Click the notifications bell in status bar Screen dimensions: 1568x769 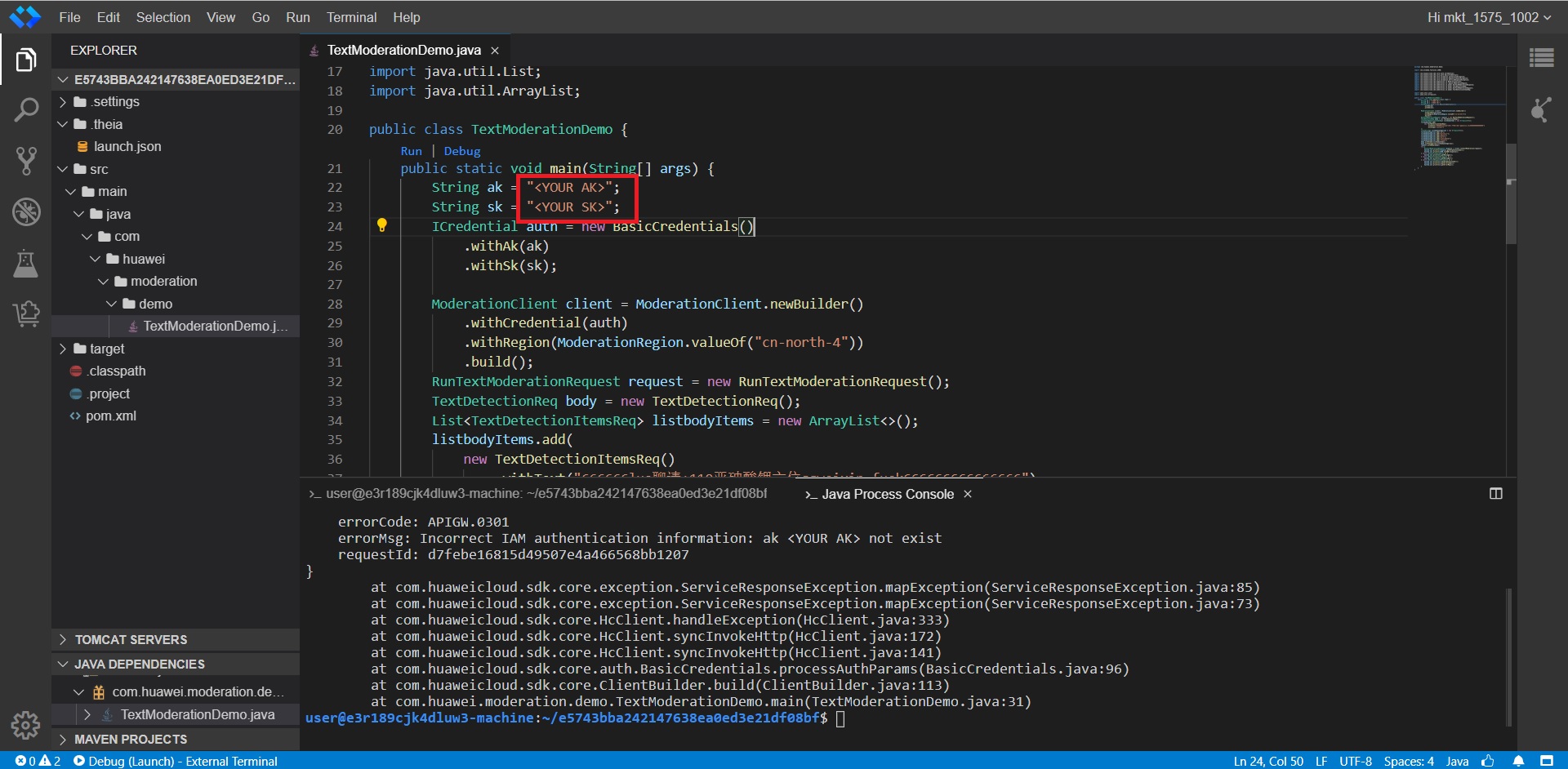pos(1518,761)
